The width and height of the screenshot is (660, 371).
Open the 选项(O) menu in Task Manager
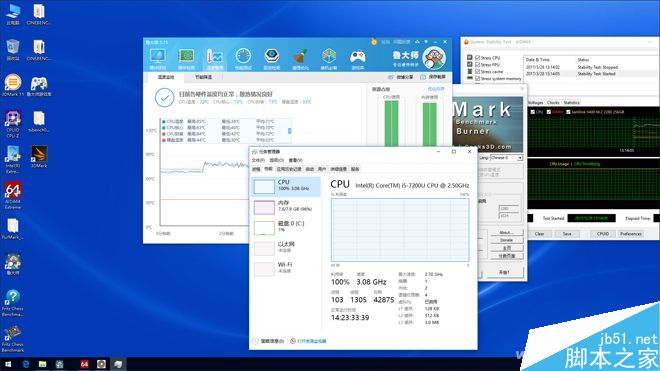tap(277, 160)
